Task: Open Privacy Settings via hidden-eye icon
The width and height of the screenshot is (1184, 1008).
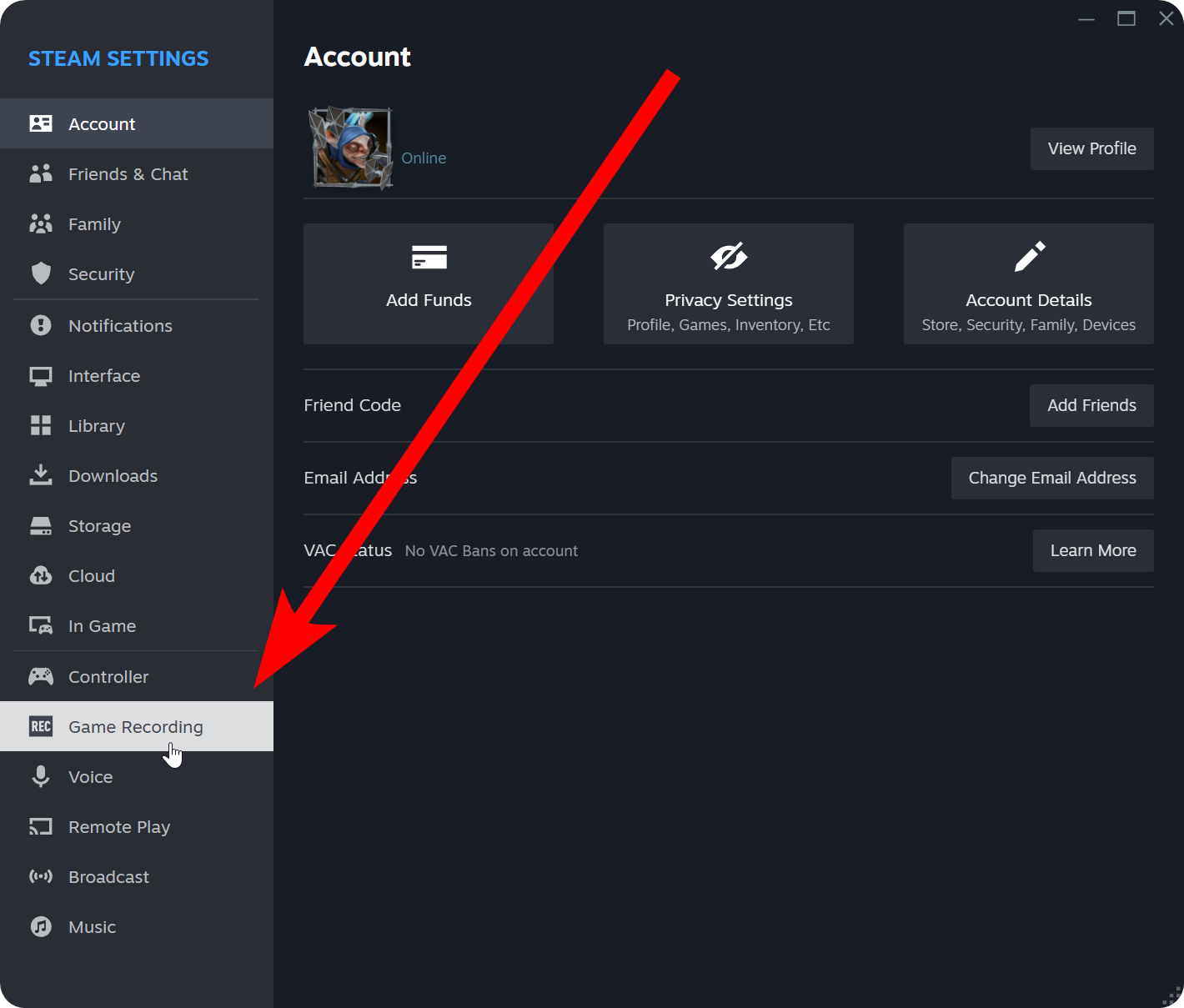Action: click(728, 257)
